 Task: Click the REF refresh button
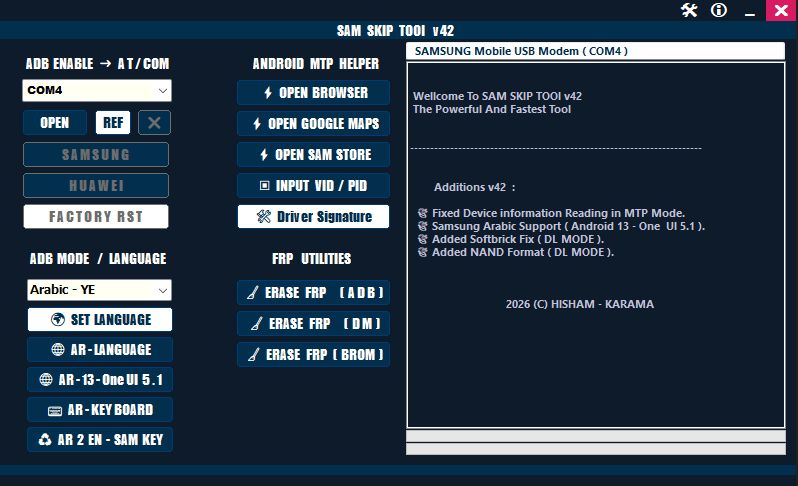tap(113, 123)
